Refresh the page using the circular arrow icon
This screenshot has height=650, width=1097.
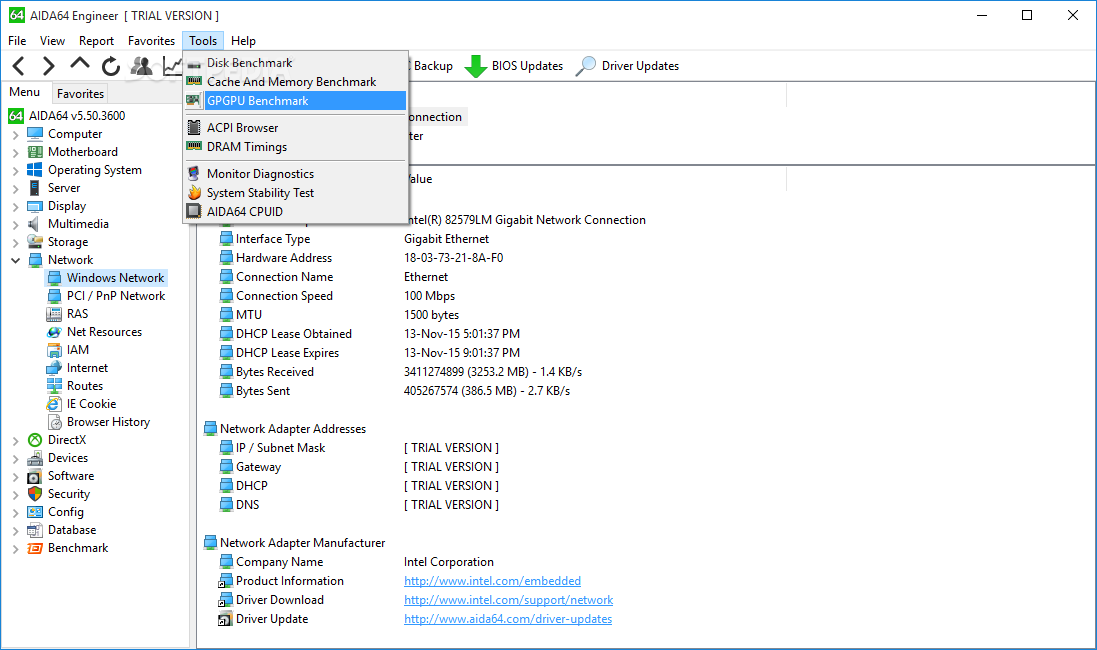[111, 66]
